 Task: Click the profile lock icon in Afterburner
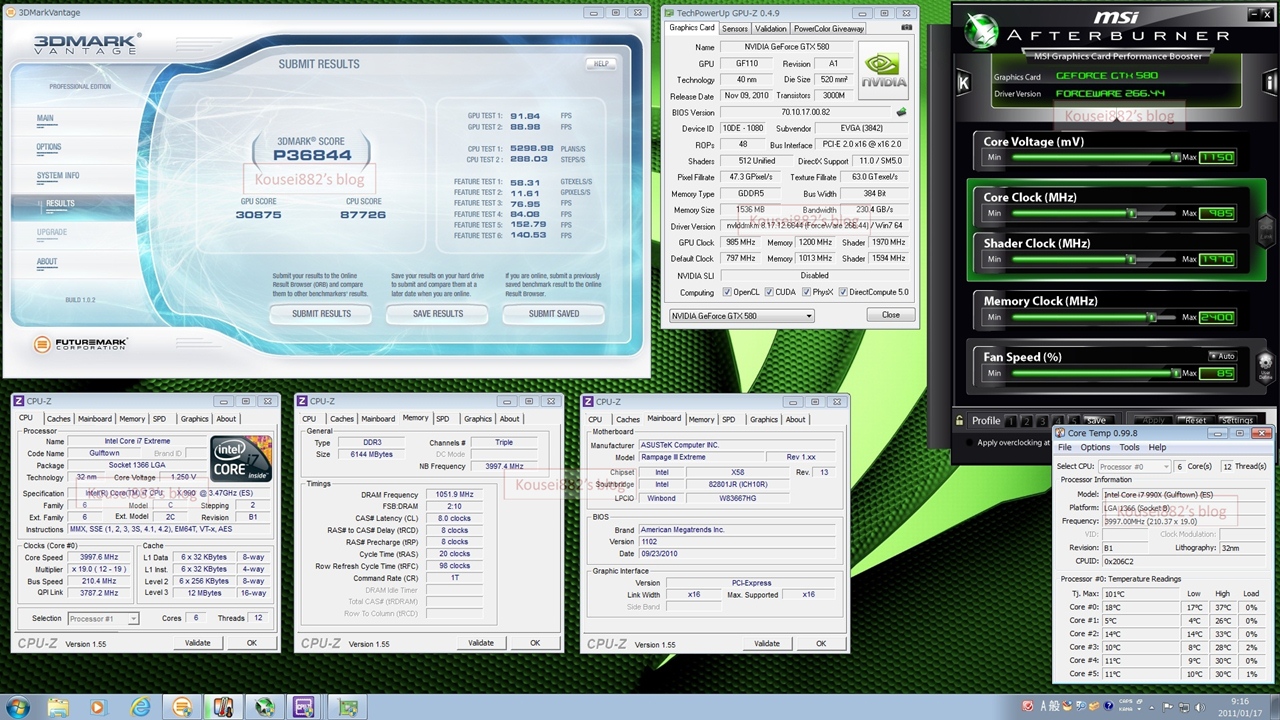pyautogui.click(x=960, y=421)
